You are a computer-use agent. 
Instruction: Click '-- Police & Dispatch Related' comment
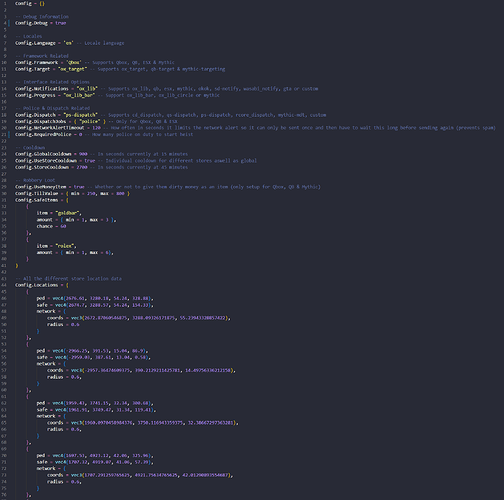53,108
